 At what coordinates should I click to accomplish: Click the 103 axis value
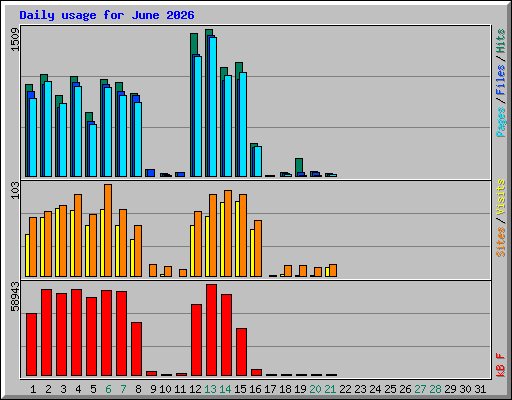click(x=15, y=191)
